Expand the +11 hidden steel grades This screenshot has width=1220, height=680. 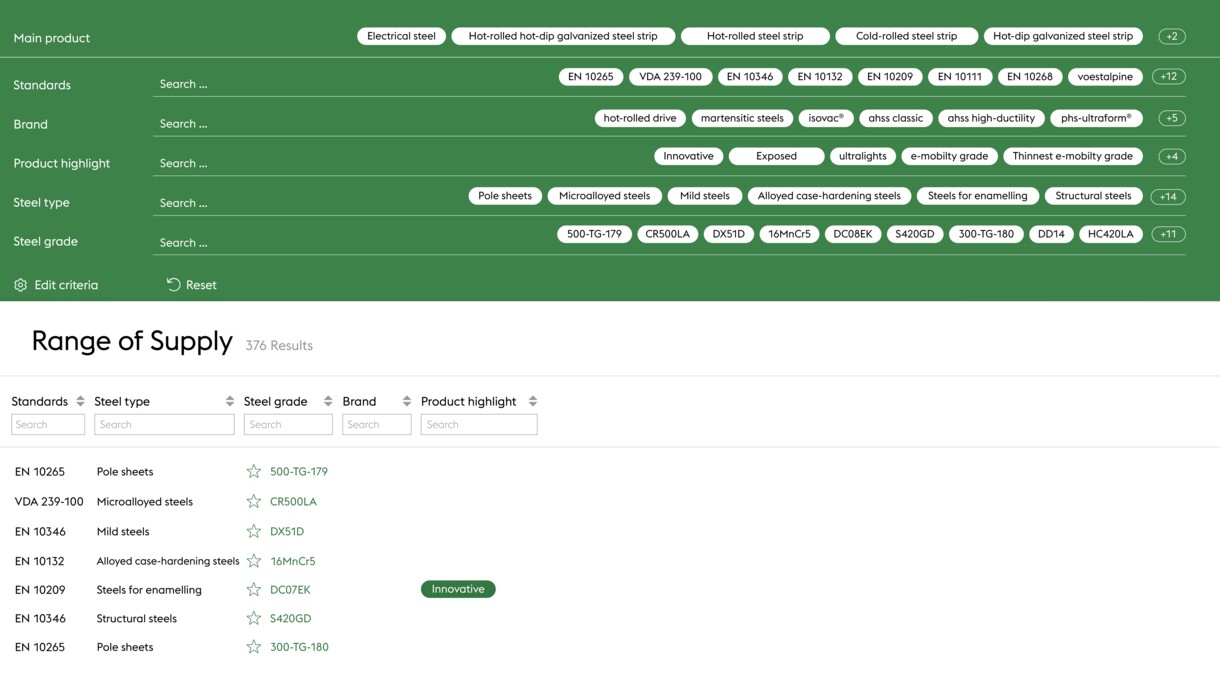[1167, 234]
